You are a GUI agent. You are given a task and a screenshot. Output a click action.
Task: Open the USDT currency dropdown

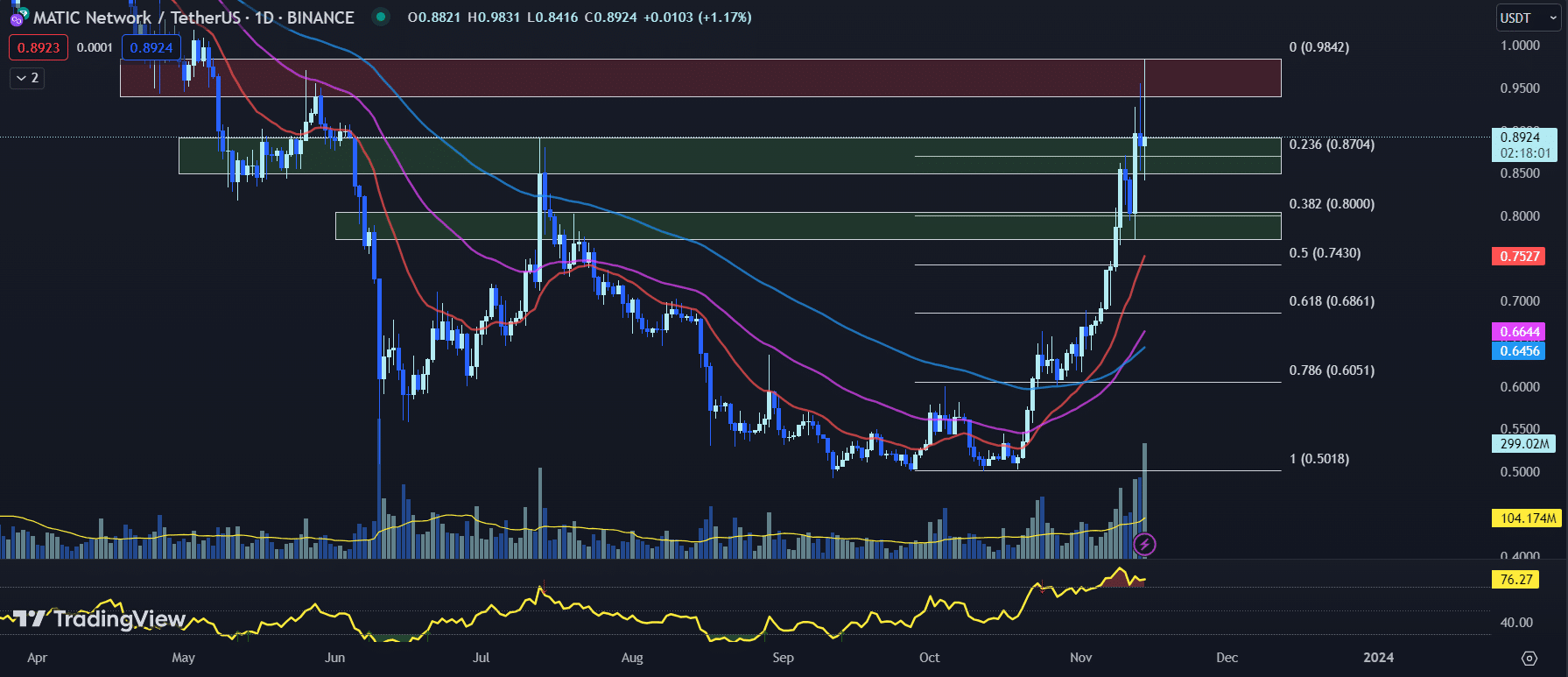click(x=1528, y=18)
